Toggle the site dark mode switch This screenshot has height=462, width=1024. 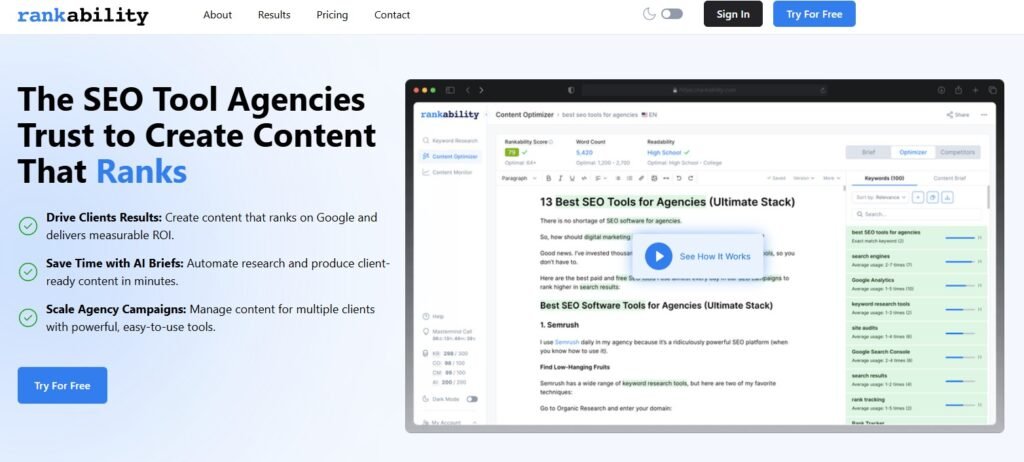coord(671,14)
